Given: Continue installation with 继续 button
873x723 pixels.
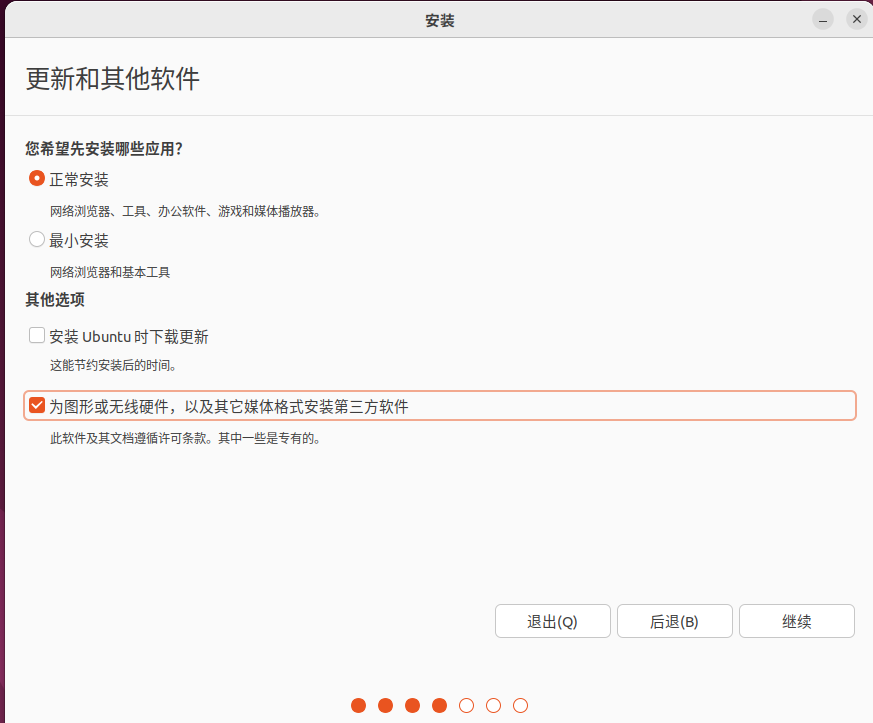Looking at the screenshot, I should coord(797,621).
